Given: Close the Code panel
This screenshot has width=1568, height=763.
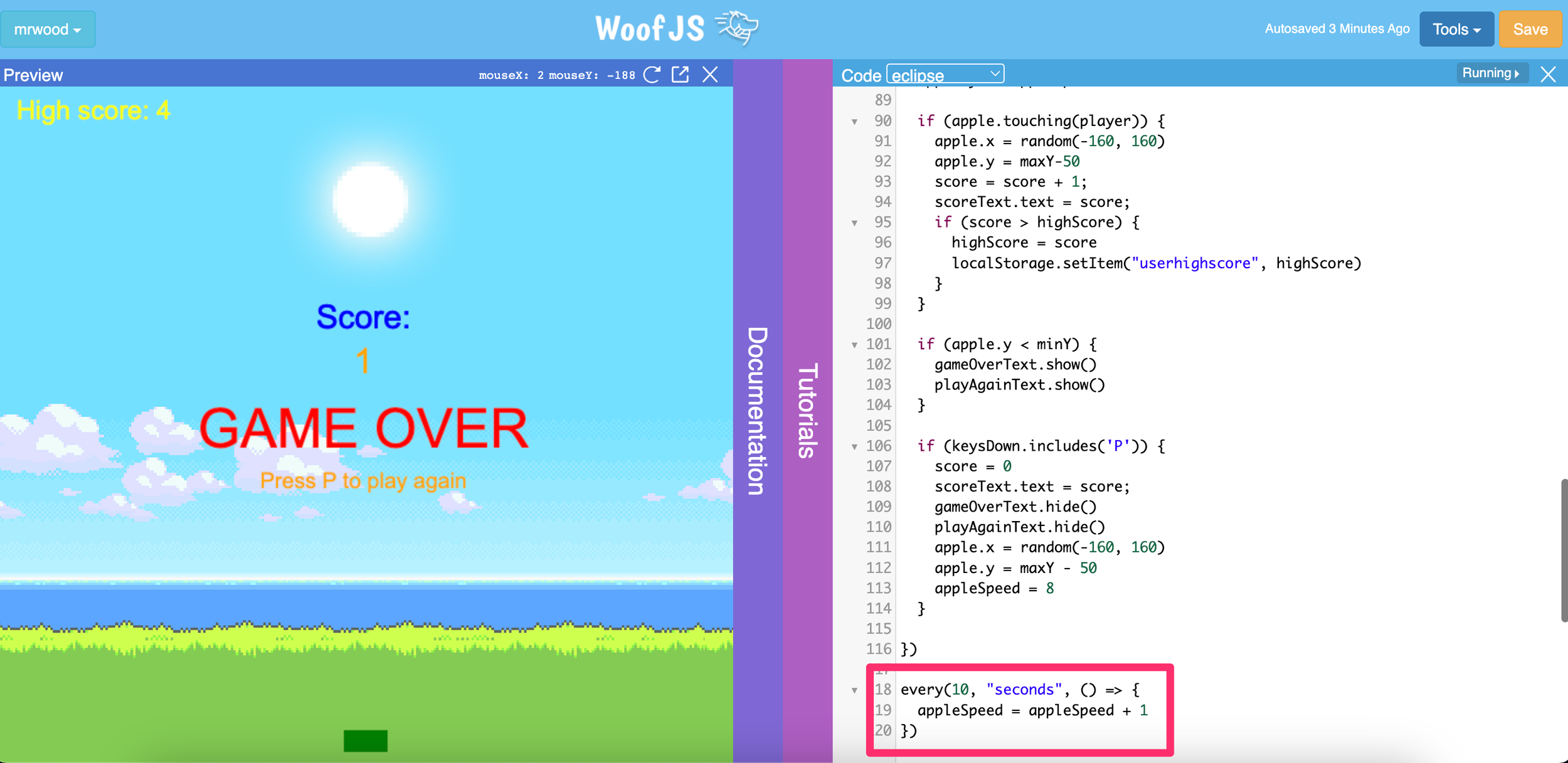Looking at the screenshot, I should pos(1549,74).
